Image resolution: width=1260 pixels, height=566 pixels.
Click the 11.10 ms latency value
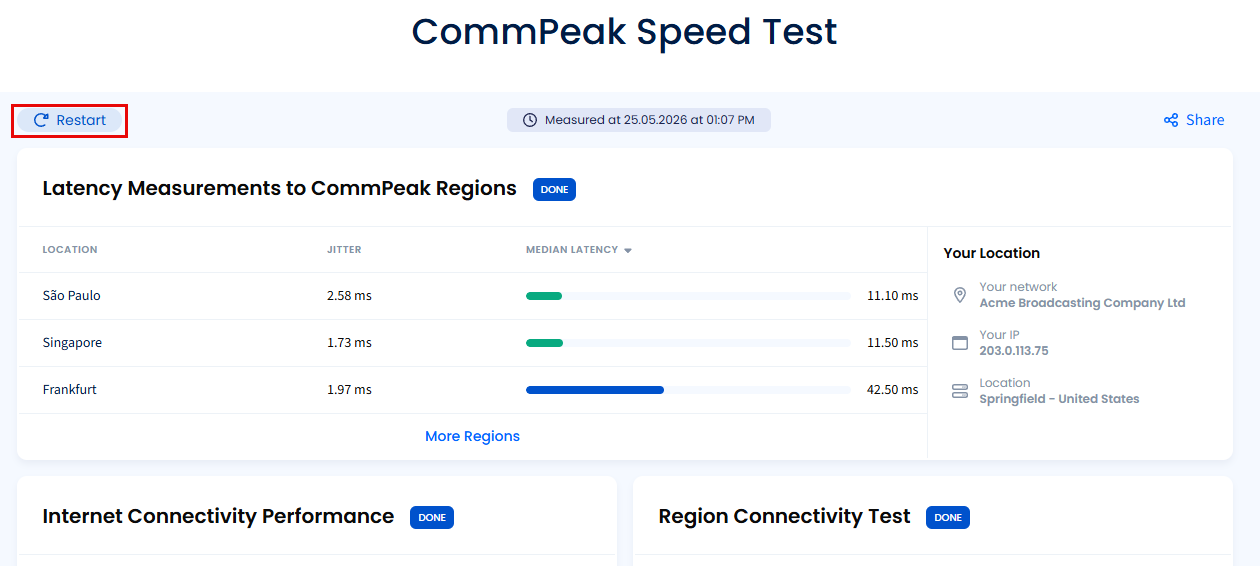892,296
